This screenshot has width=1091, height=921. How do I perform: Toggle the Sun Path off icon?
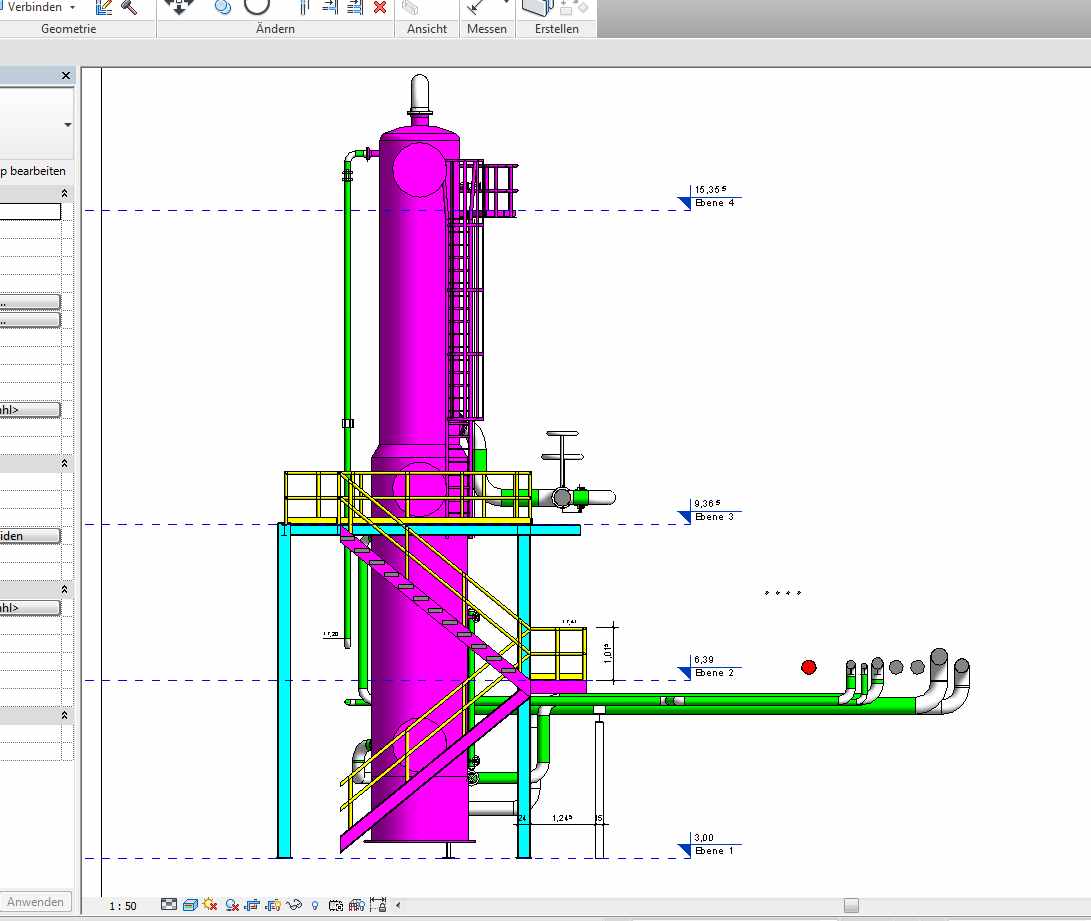point(210,905)
